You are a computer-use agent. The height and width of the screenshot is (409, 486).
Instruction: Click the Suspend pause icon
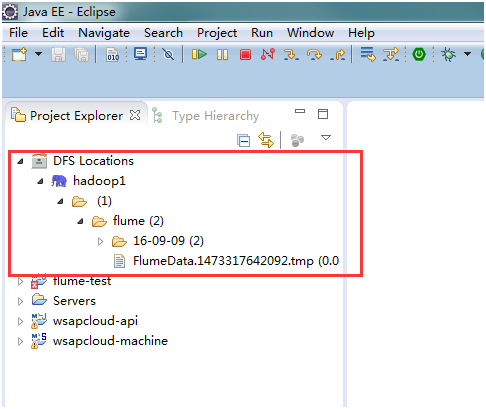[222, 54]
